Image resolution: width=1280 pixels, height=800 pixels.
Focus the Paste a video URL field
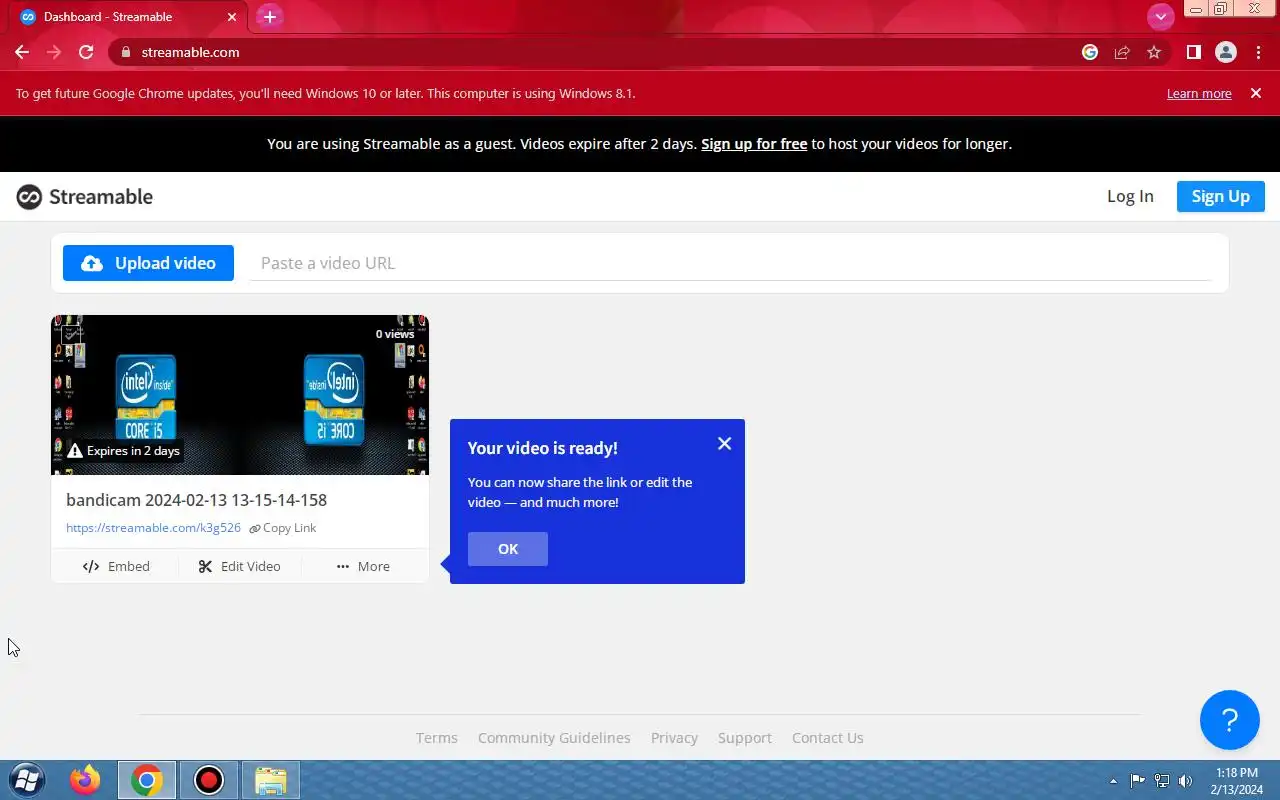tap(730, 263)
